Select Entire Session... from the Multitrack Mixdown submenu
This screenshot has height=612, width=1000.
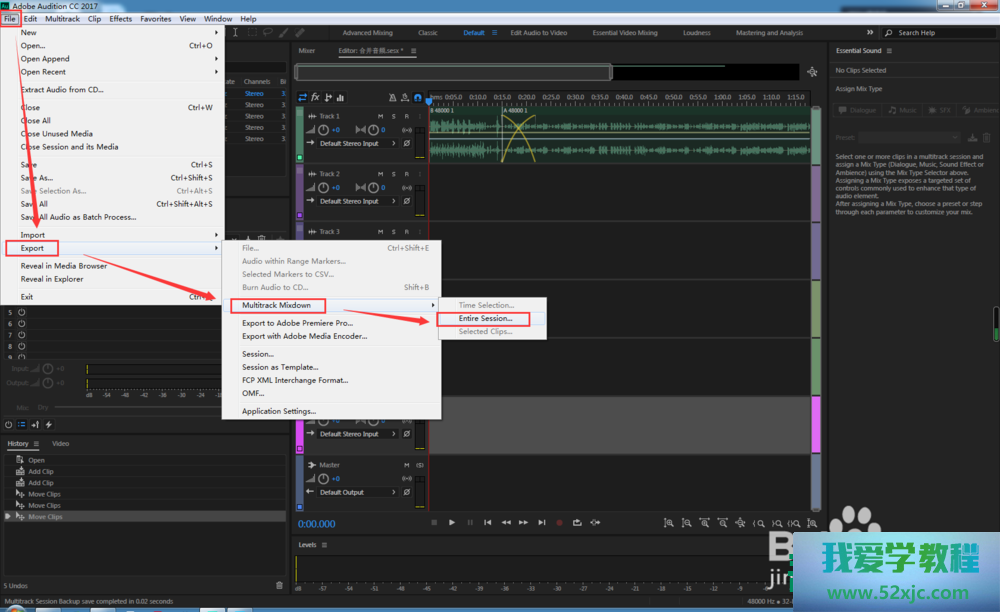pyautogui.click(x=485, y=318)
